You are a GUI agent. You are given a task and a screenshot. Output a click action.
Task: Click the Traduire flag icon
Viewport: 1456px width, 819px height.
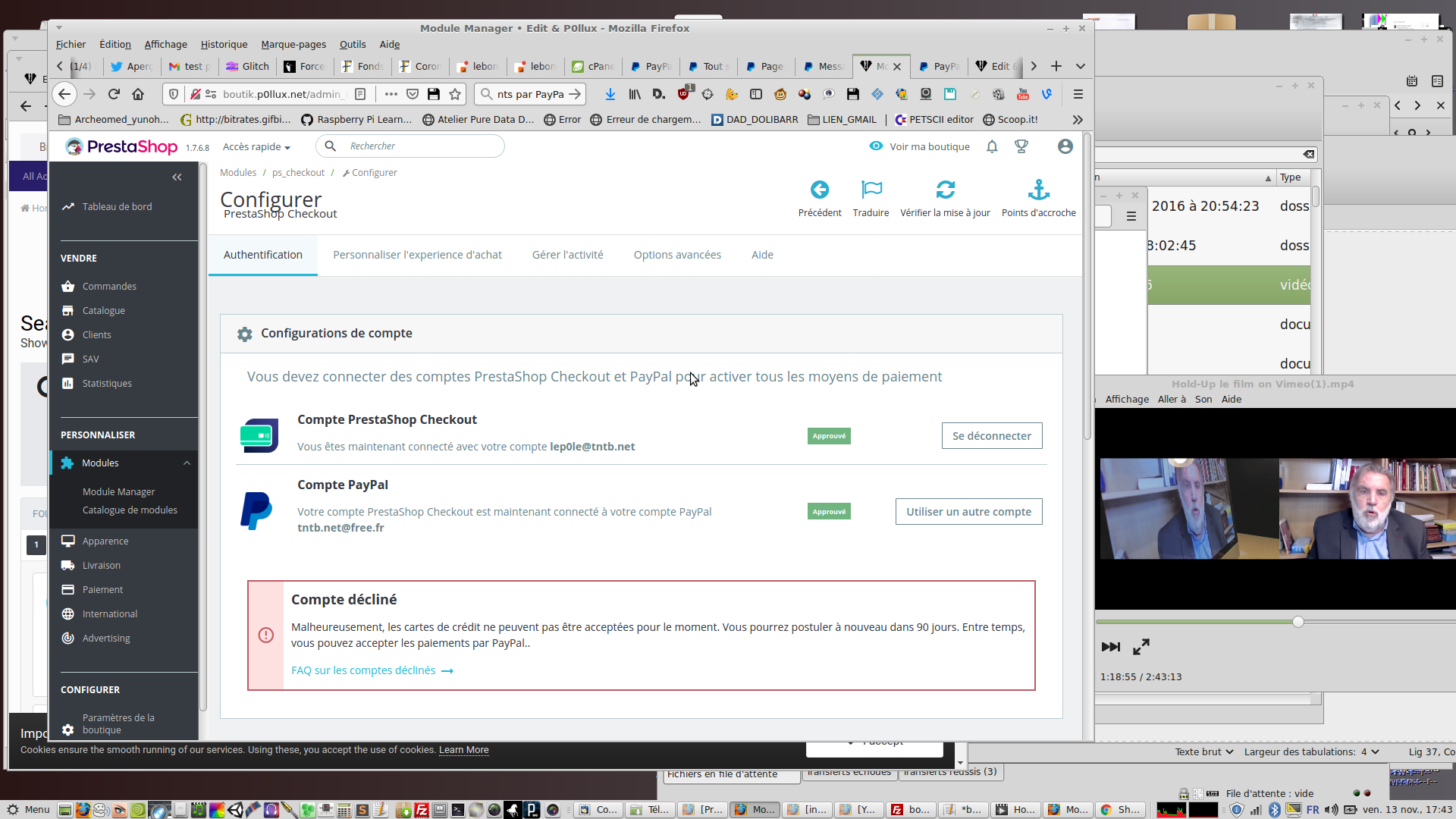(871, 190)
